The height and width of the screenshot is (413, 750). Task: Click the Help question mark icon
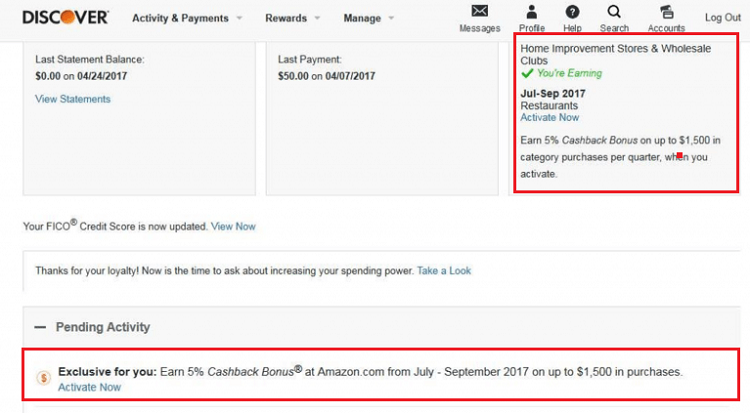(572, 11)
